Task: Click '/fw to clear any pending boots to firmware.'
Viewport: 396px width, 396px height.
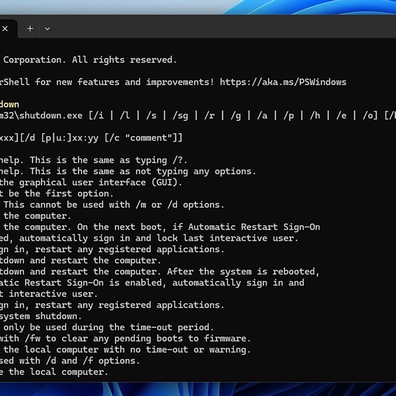Action: [x=138, y=339]
